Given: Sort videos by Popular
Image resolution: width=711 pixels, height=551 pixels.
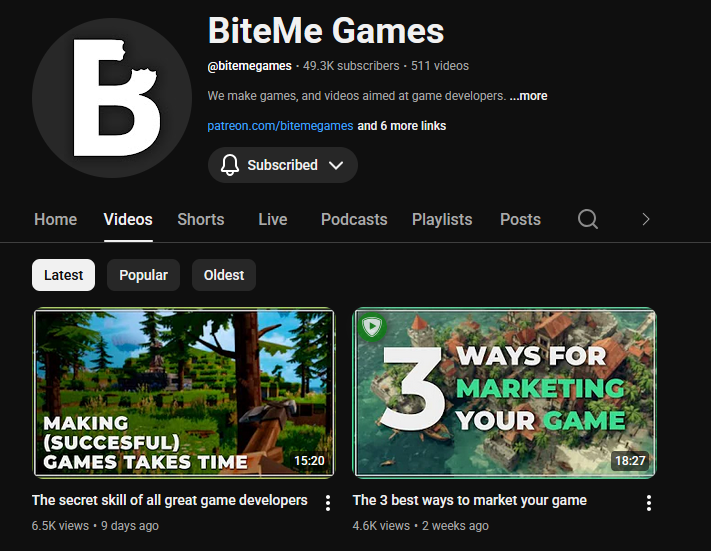Looking at the screenshot, I should coord(143,275).
